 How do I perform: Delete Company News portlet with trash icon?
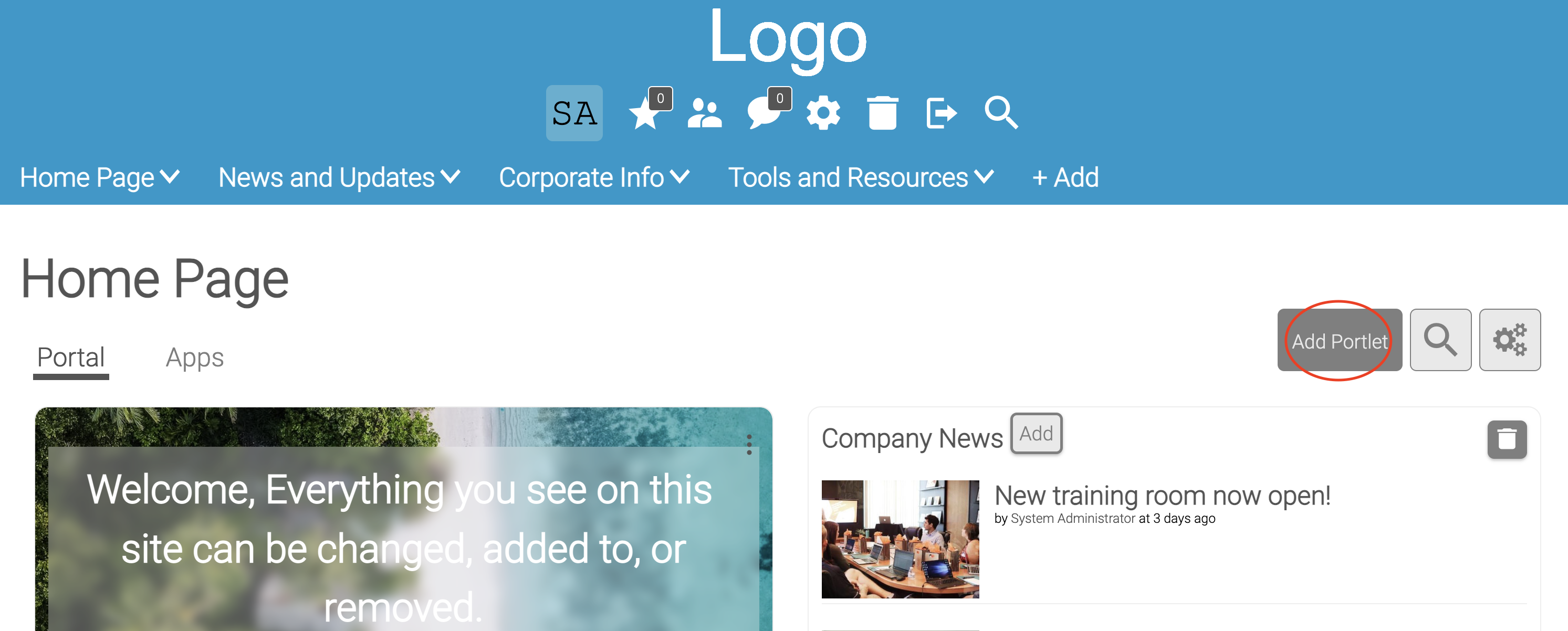1507,439
